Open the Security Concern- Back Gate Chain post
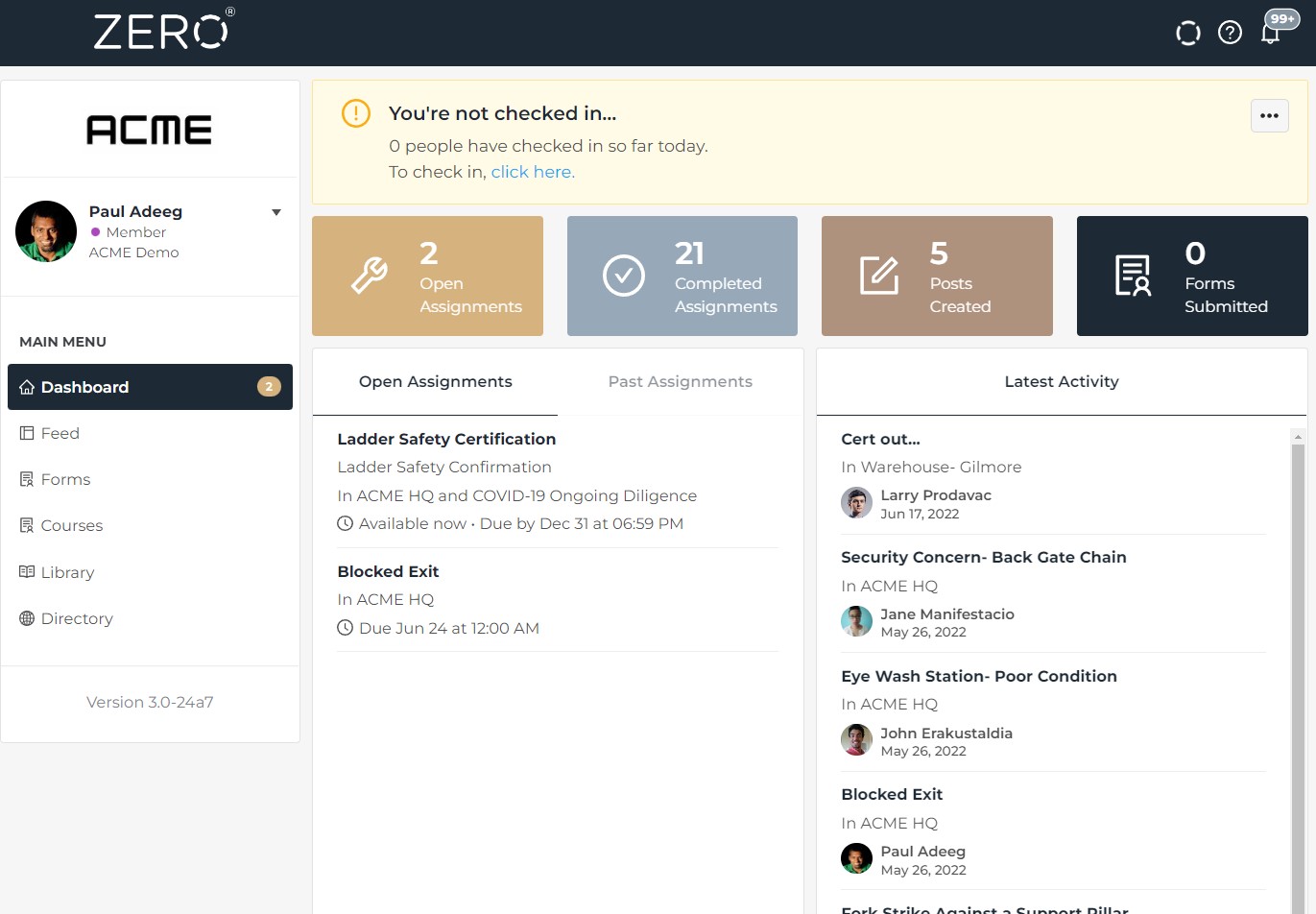Viewport: 1316px width, 914px height. click(983, 558)
